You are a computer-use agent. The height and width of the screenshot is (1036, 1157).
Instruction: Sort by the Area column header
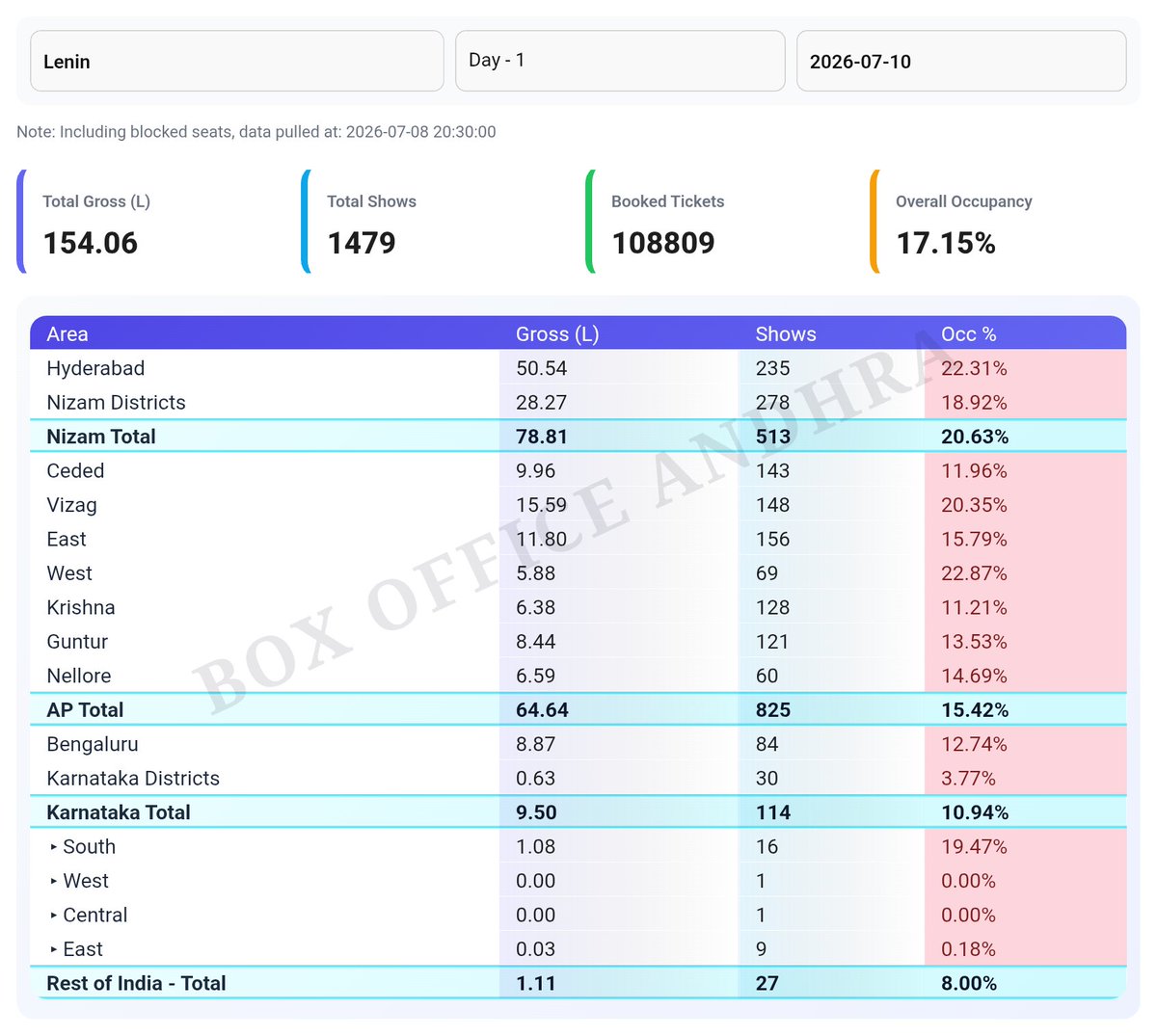67,334
